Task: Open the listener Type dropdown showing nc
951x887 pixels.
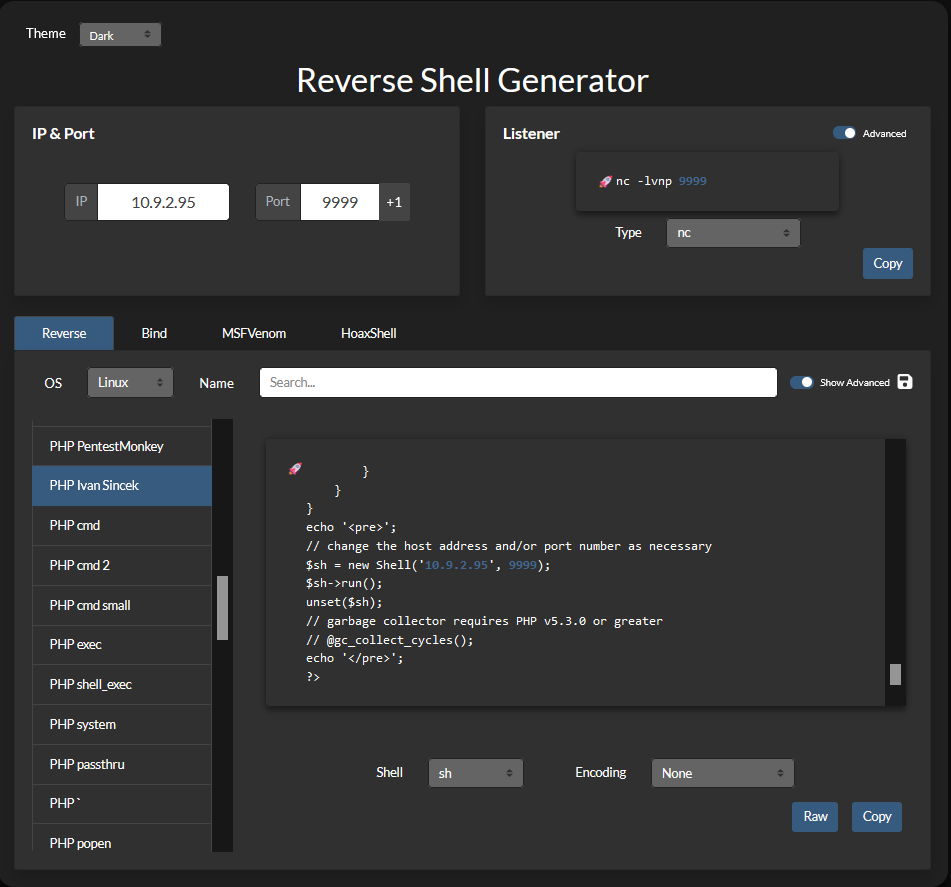Action: point(733,233)
